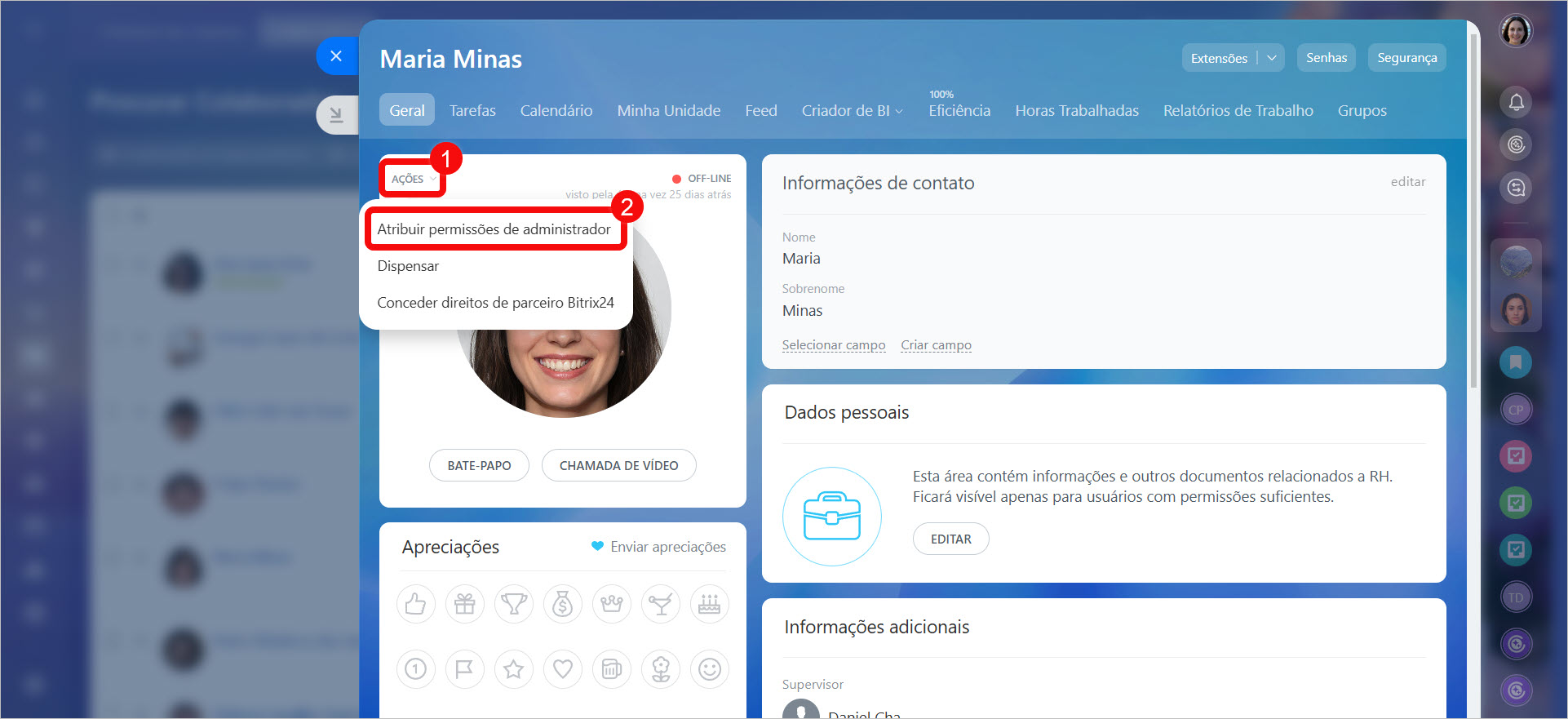This screenshot has width=1568, height=719.
Task: Click the pink checkbox task icon
Action: (1516, 455)
